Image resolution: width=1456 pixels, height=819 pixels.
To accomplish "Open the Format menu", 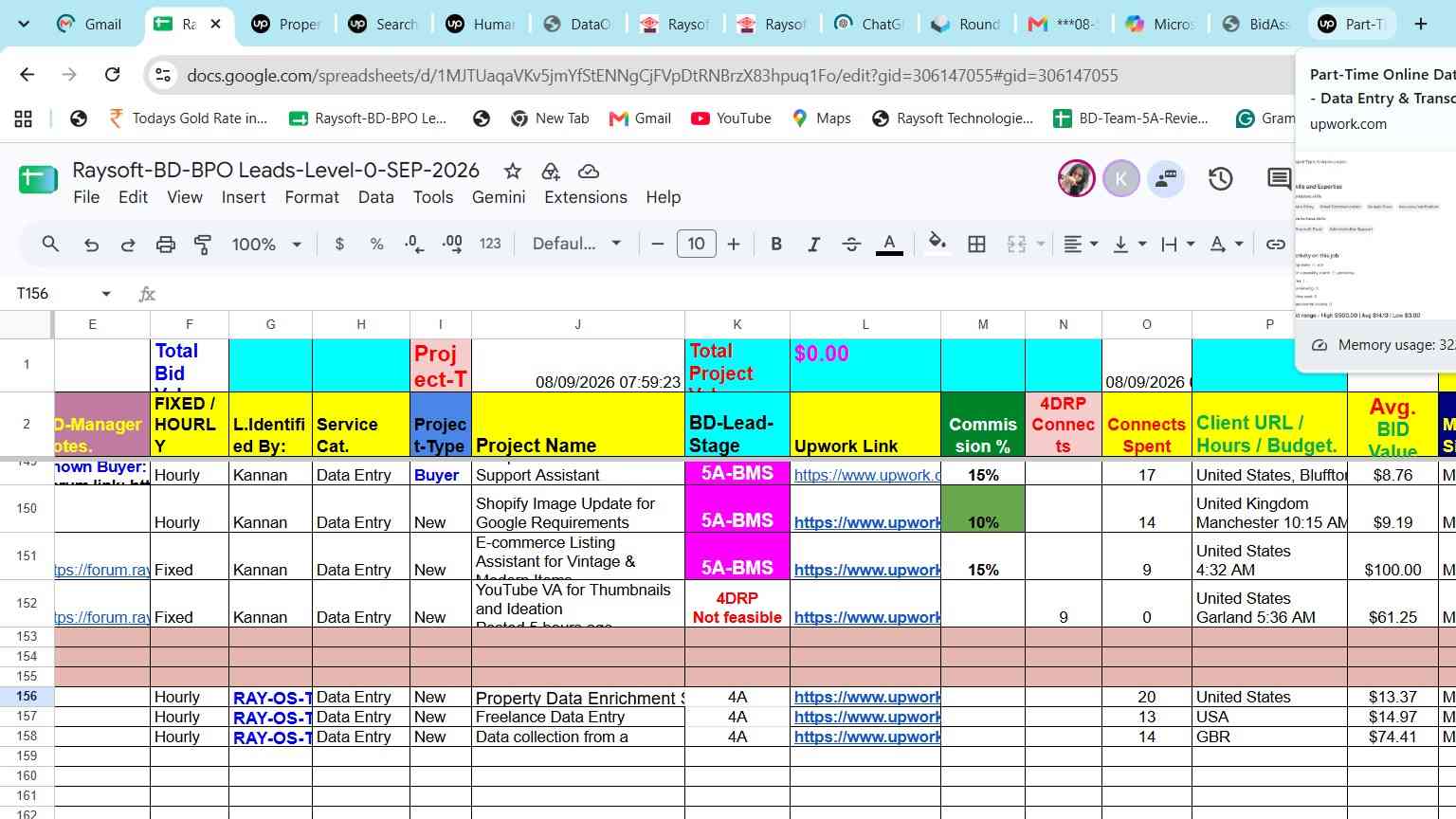I will pos(312,197).
